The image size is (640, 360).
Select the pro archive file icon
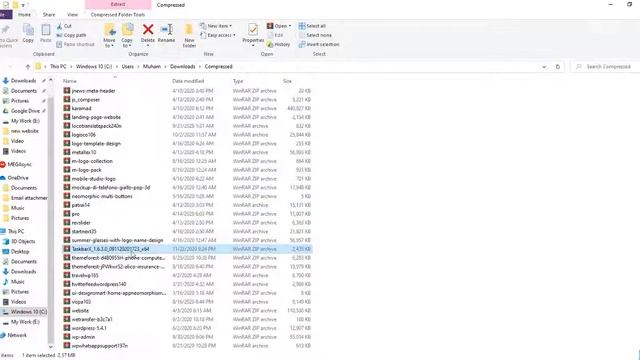[67, 214]
